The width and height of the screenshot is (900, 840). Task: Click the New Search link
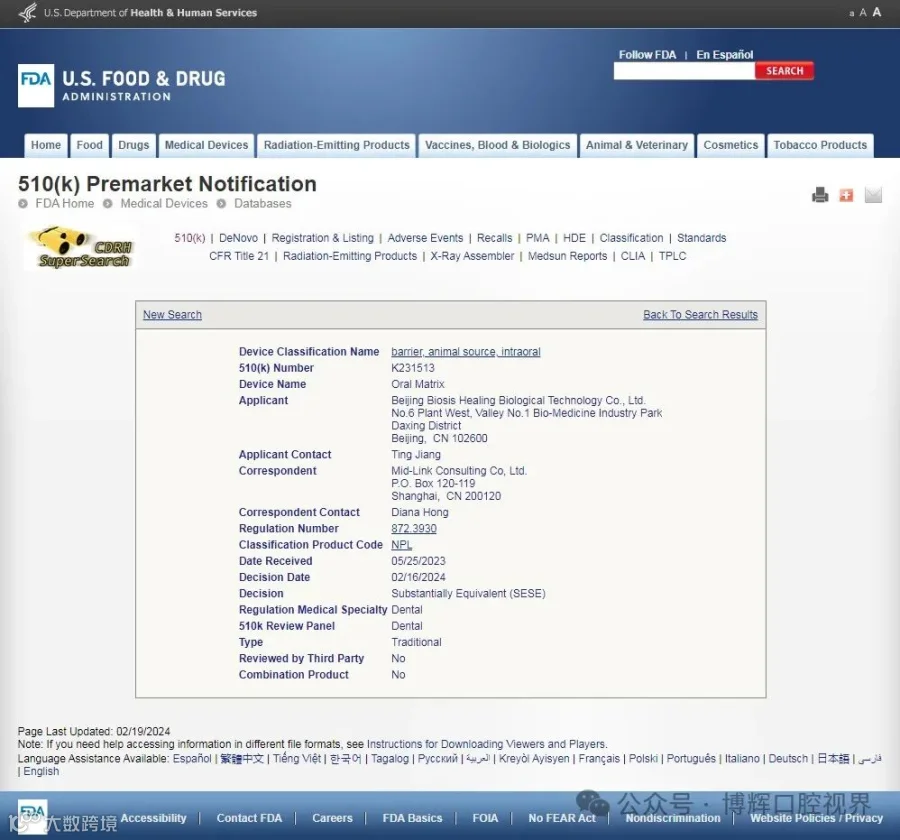click(172, 315)
